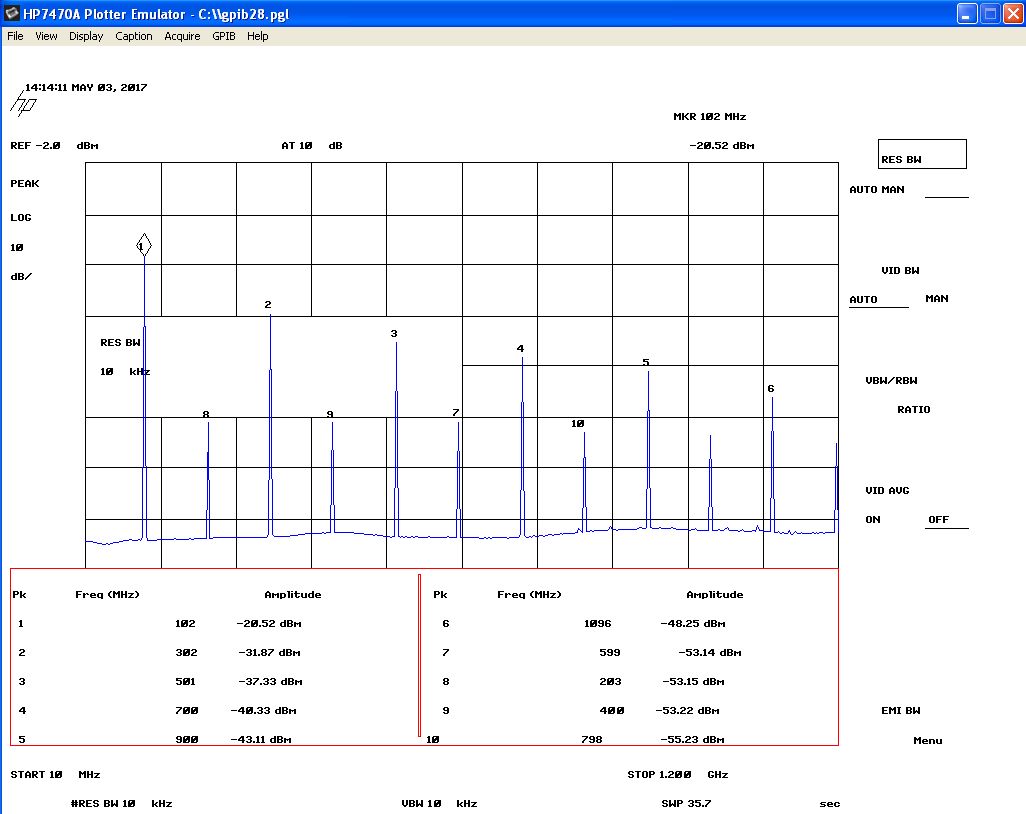Screen dimensions: 1026x814
Task: Expand the Caption menu
Action: pos(133,36)
